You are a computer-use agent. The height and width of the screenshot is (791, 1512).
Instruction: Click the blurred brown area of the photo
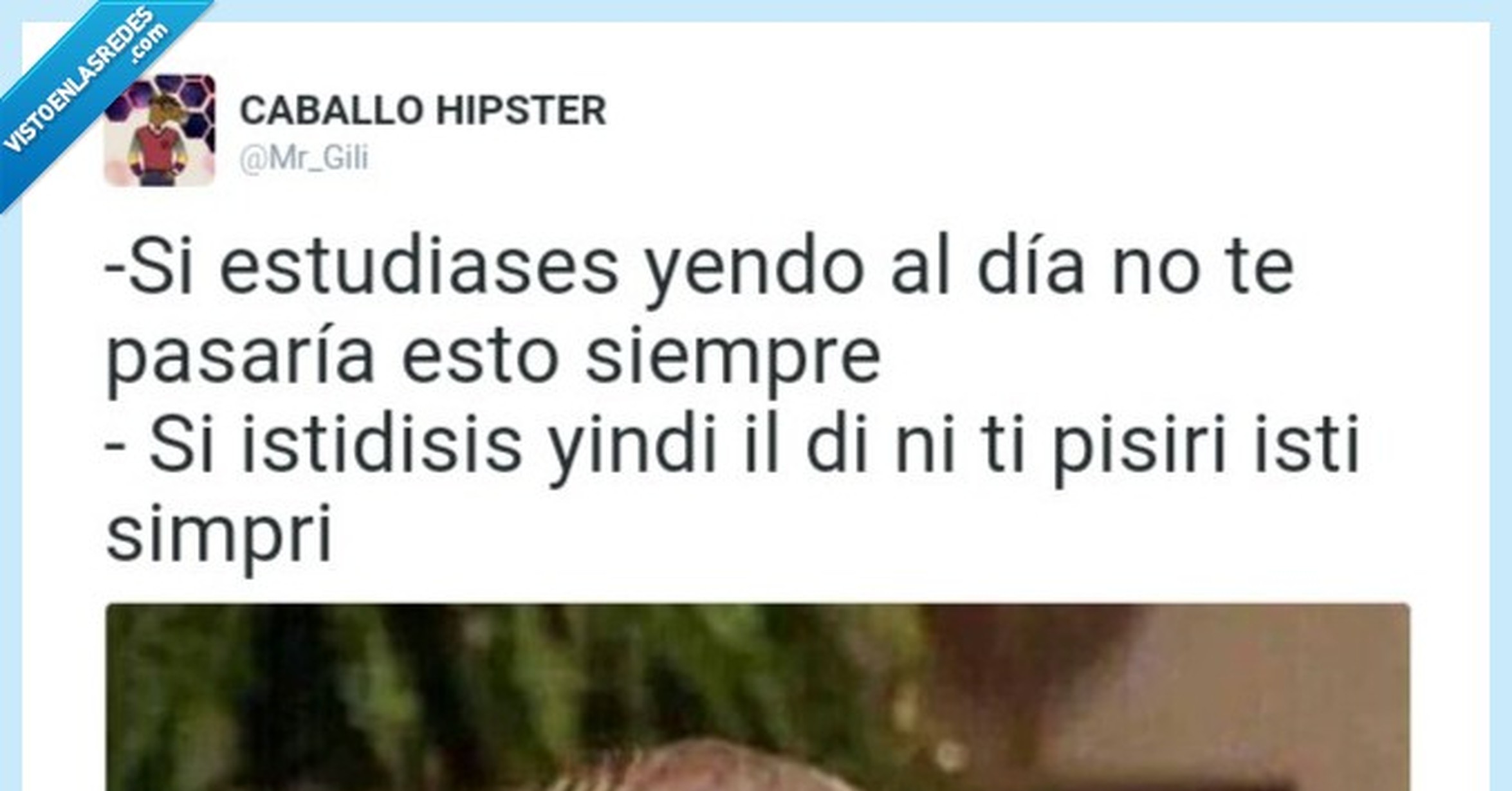[1222, 695]
